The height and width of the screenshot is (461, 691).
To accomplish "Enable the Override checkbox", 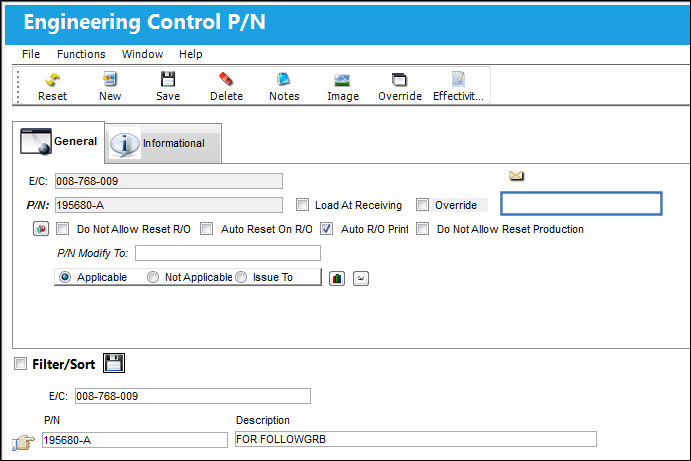I will [422, 204].
